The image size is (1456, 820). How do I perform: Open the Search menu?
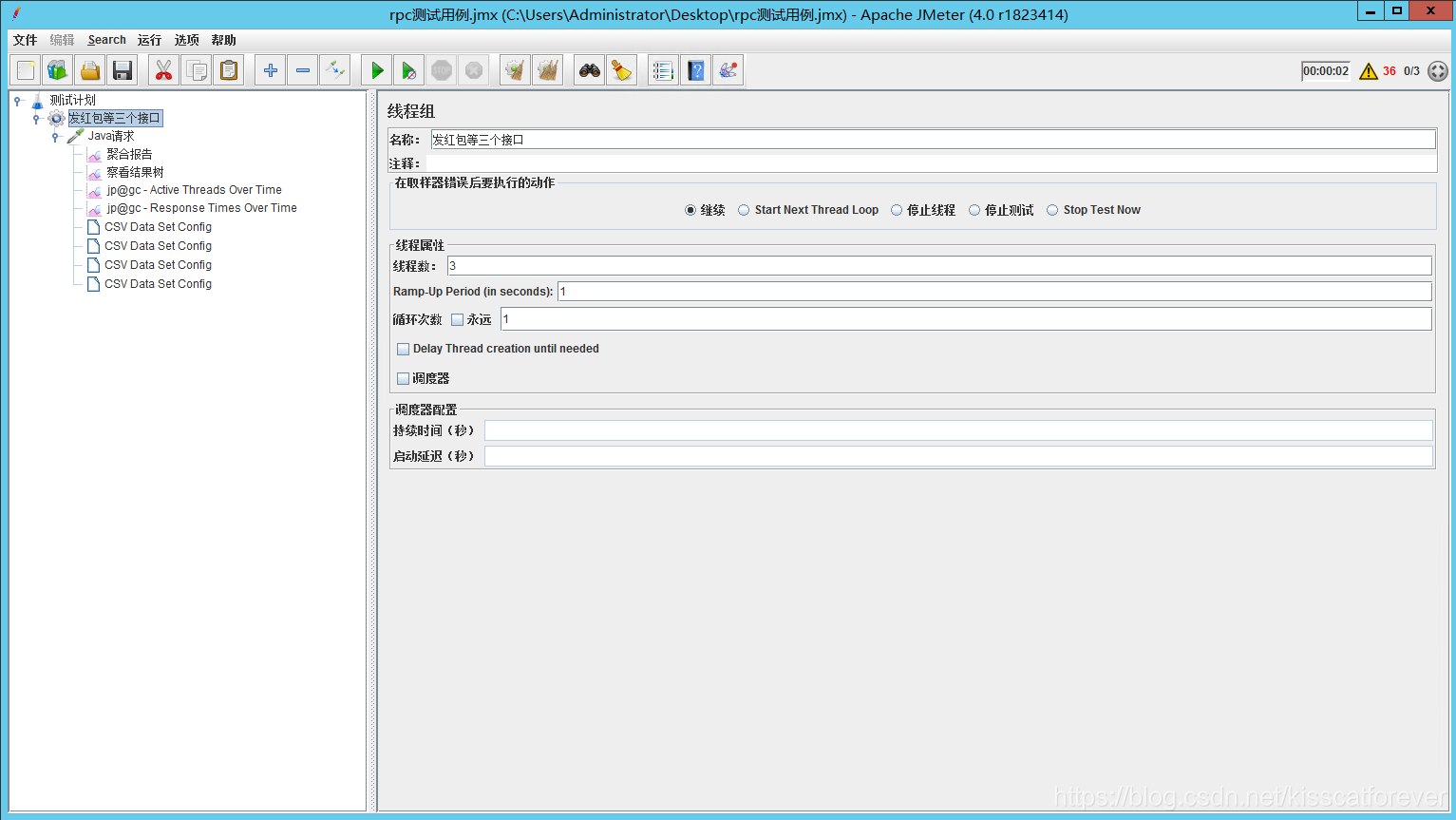click(x=106, y=40)
